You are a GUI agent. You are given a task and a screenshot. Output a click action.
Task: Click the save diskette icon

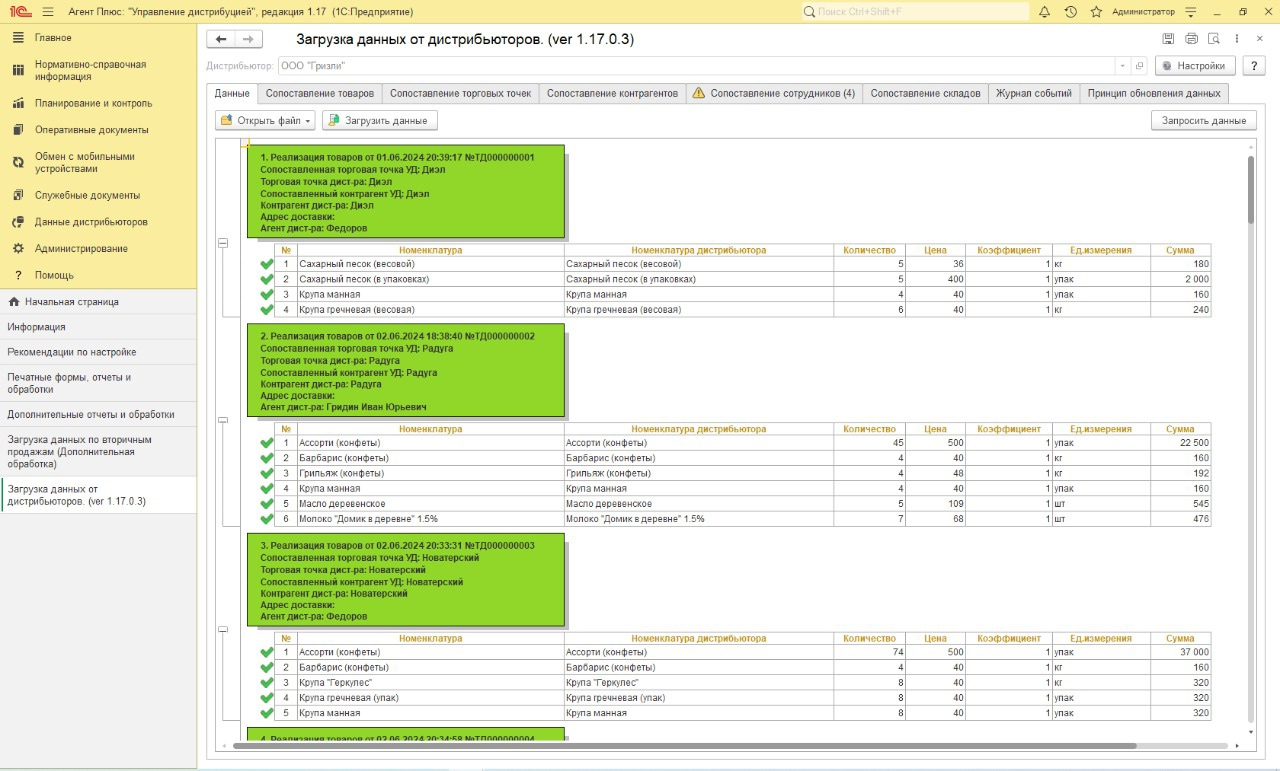pyautogui.click(x=1168, y=39)
